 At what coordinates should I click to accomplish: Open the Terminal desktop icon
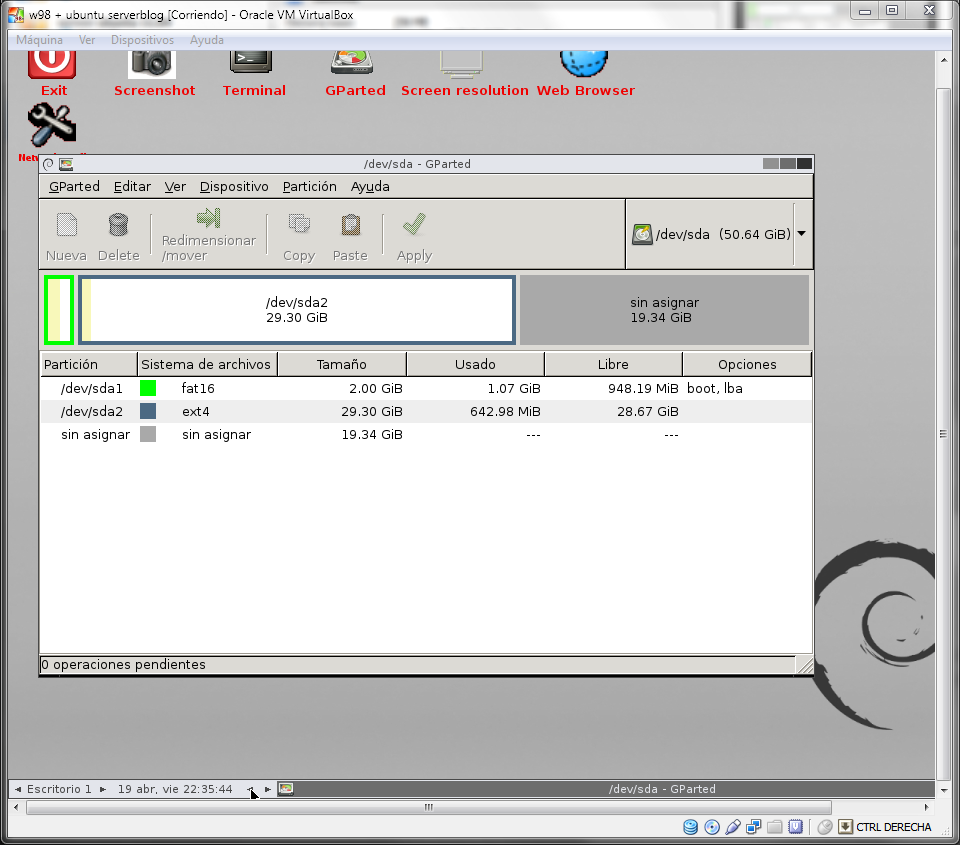coord(251,62)
